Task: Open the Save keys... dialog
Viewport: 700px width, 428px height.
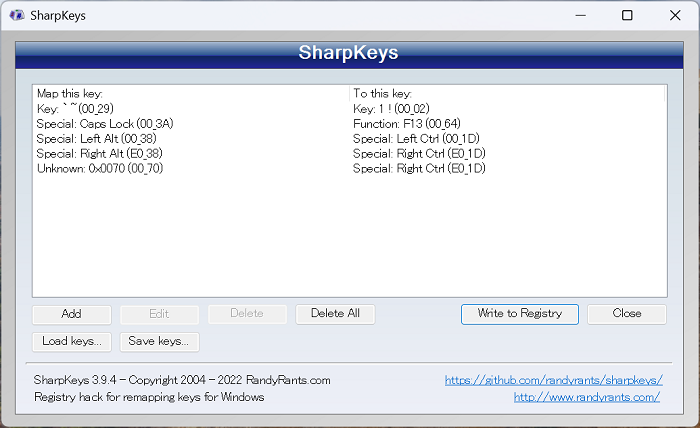Action: 159,342
